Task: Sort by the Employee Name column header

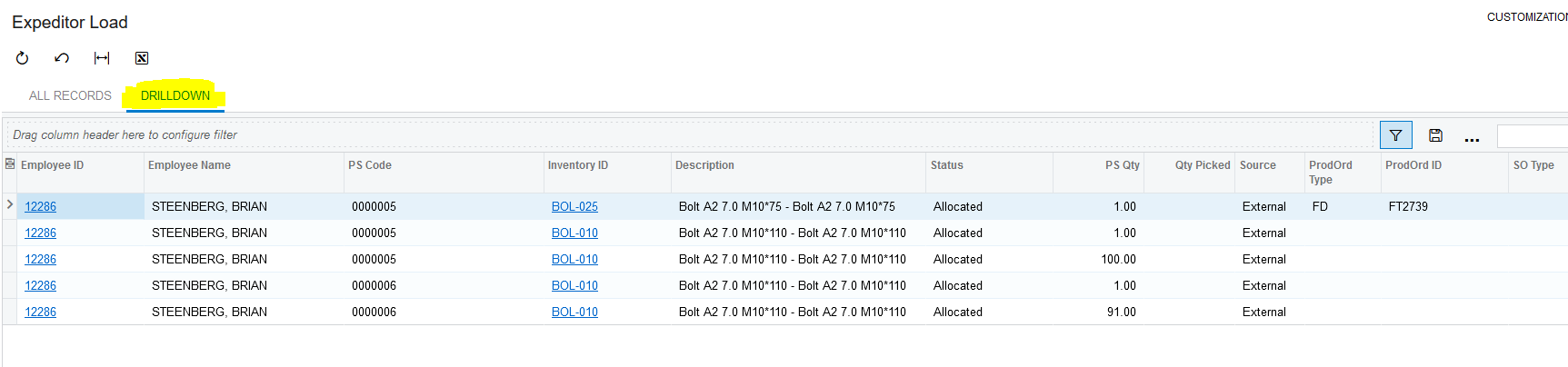Action: (x=189, y=165)
